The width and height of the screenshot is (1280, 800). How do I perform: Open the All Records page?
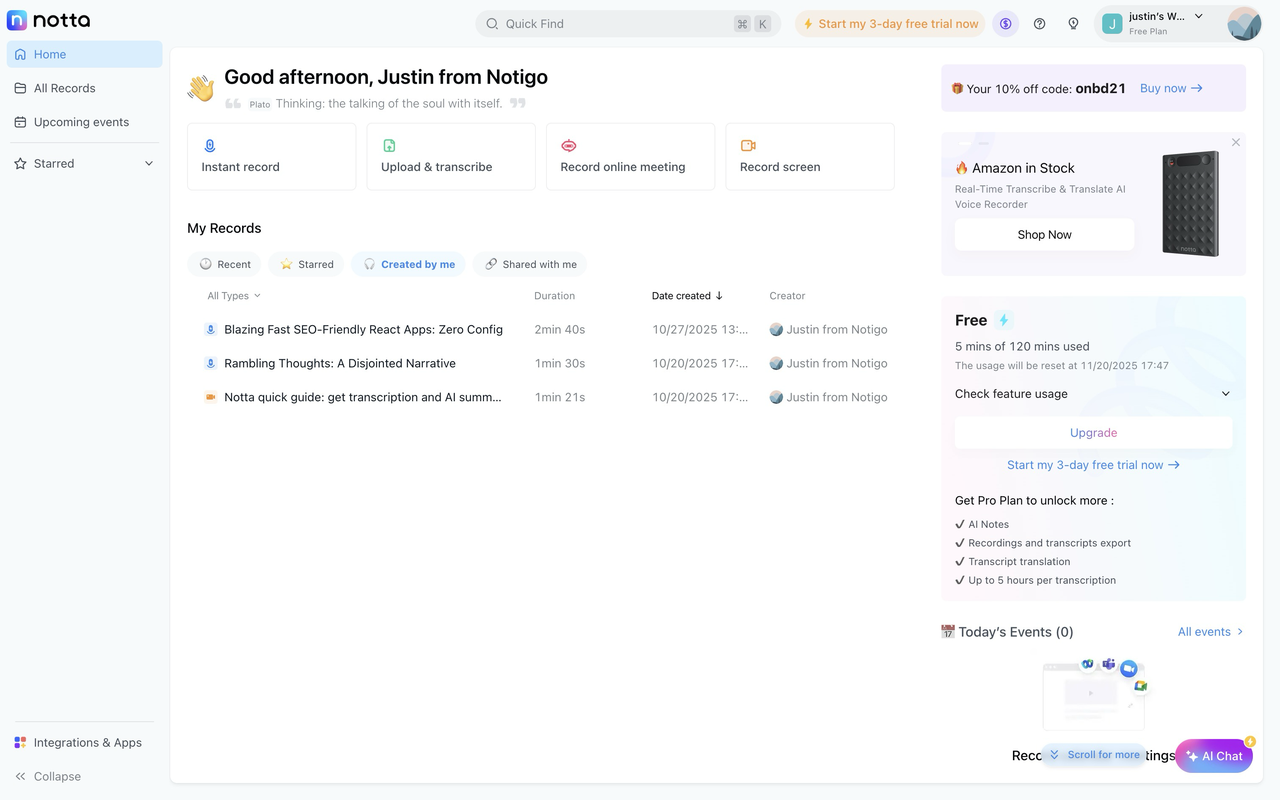click(66, 87)
